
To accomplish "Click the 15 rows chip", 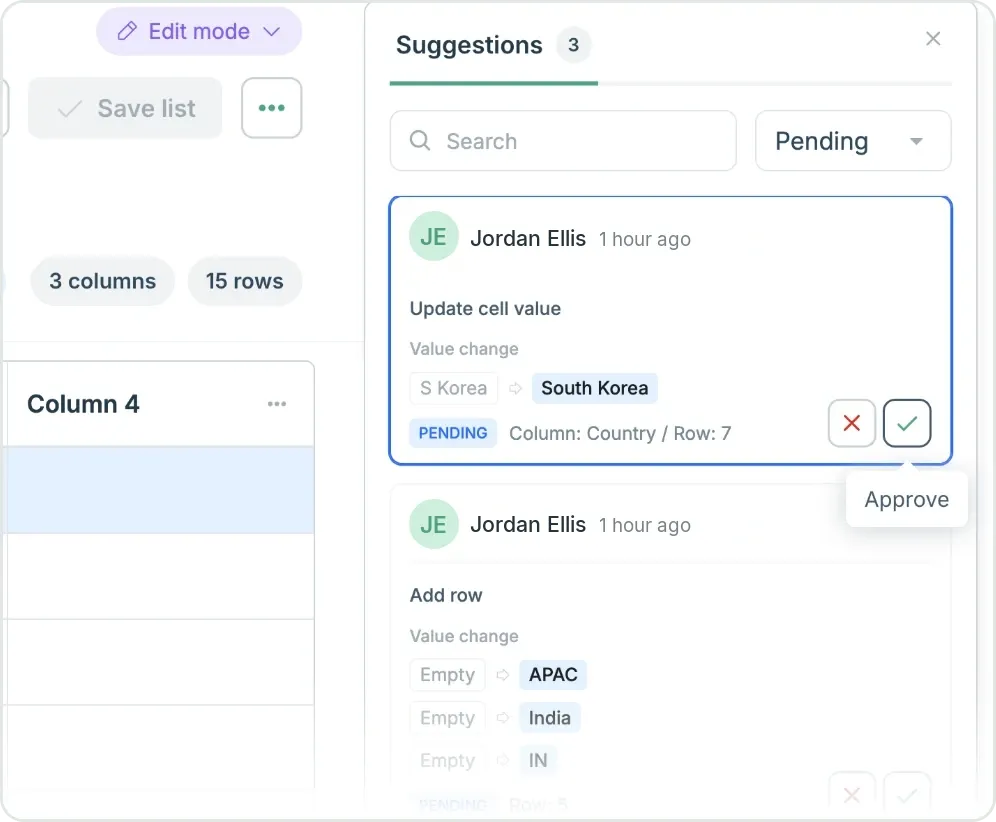I will [245, 281].
